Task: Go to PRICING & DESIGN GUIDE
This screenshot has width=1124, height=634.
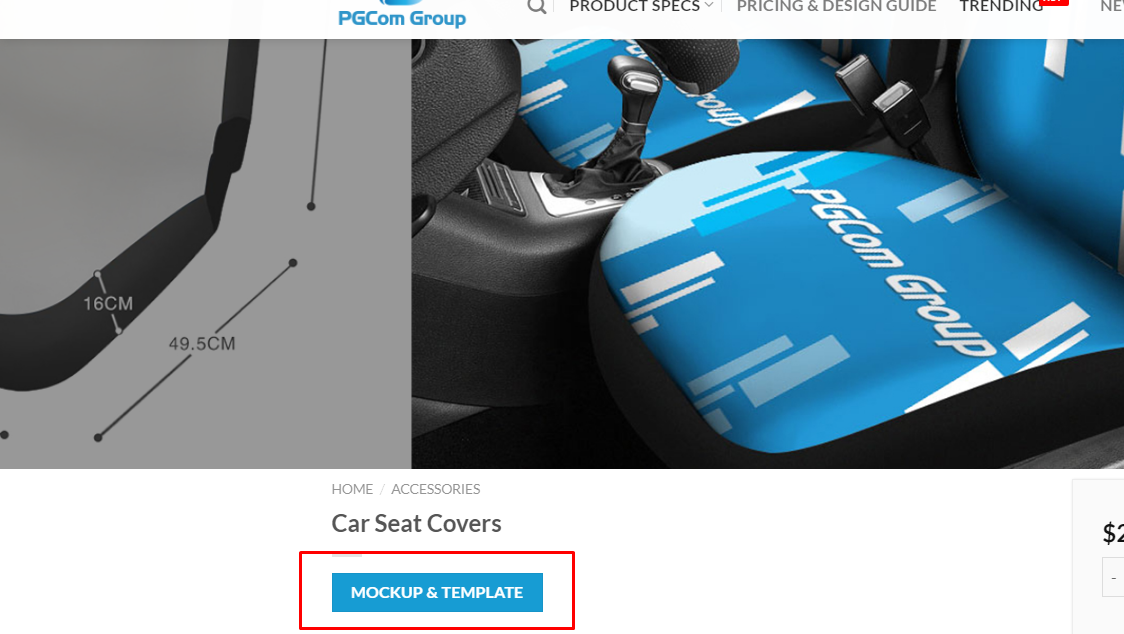Action: click(836, 6)
